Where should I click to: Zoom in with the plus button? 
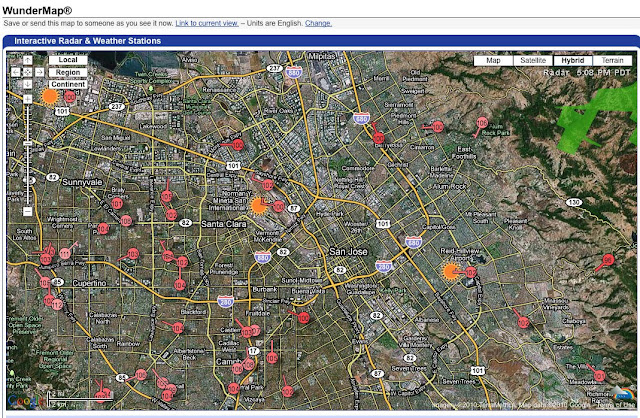coord(27,99)
